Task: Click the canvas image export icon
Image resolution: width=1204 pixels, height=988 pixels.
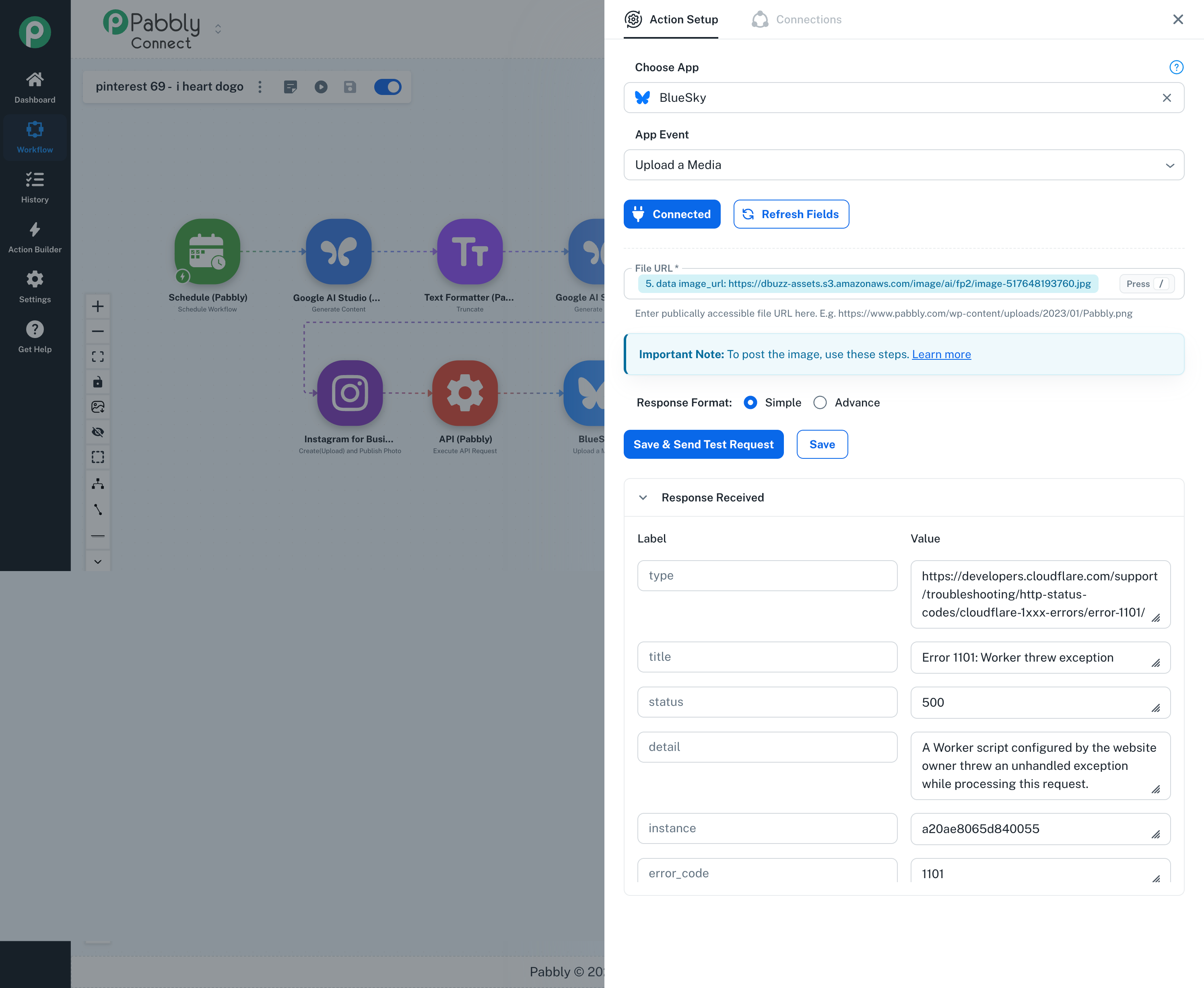Action: pyautogui.click(x=98, y=406)
